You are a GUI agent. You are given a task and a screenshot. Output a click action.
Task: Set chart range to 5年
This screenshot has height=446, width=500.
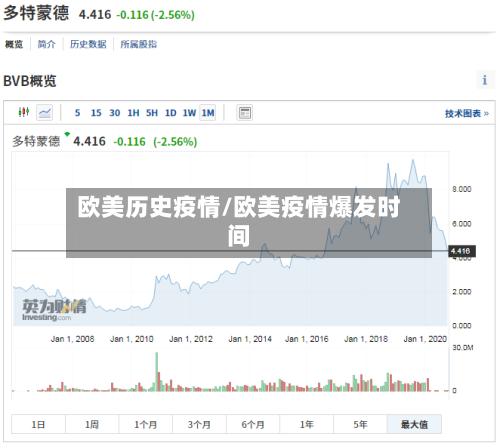coord(360,424)
